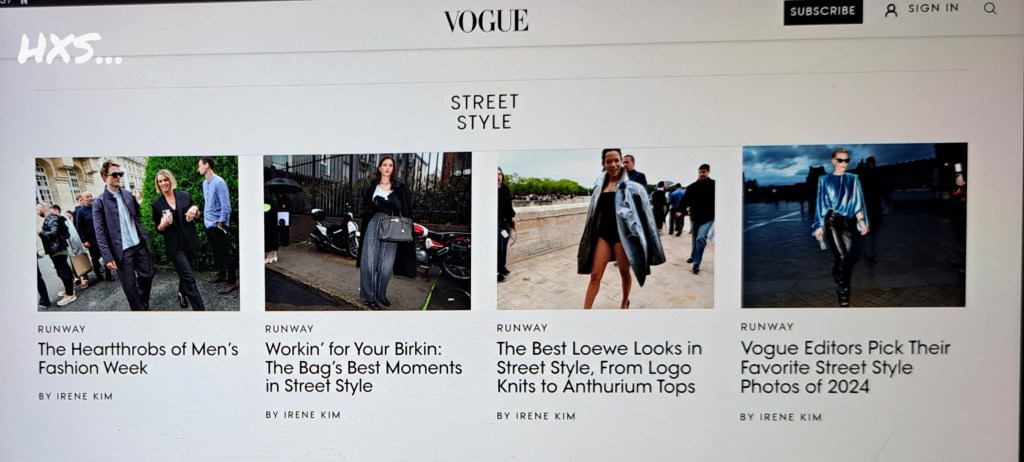Select Runway tag above Birkin article
The width and height of the screenshot is (1024, 462).
tap(289, 329)
